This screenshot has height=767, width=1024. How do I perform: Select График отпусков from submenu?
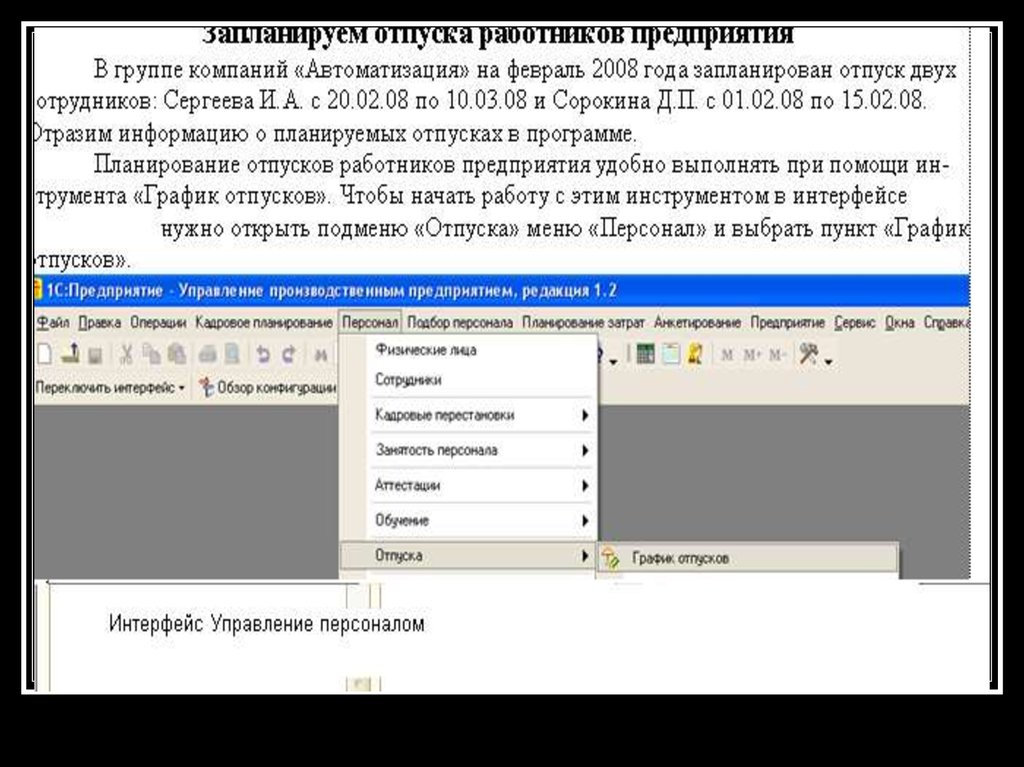pos(680,558)
